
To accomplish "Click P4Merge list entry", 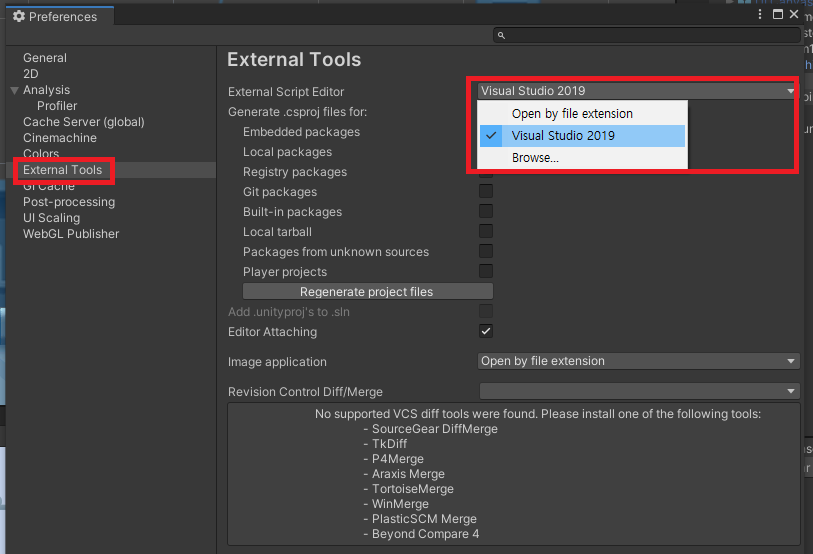I will (x=398, y=459).
